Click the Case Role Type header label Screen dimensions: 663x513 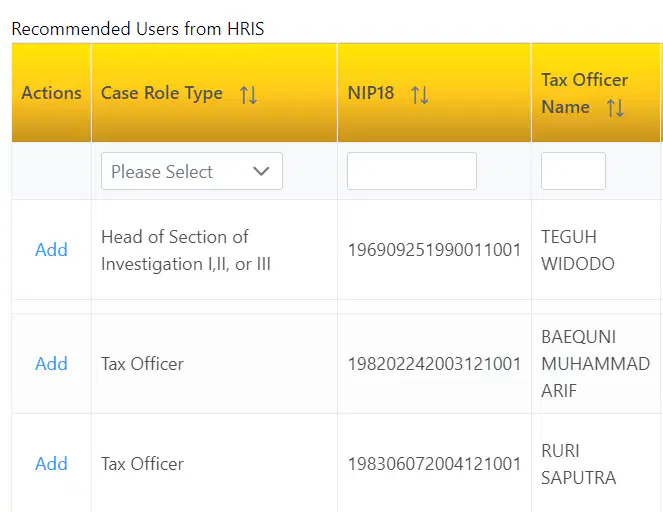[162, 93]
